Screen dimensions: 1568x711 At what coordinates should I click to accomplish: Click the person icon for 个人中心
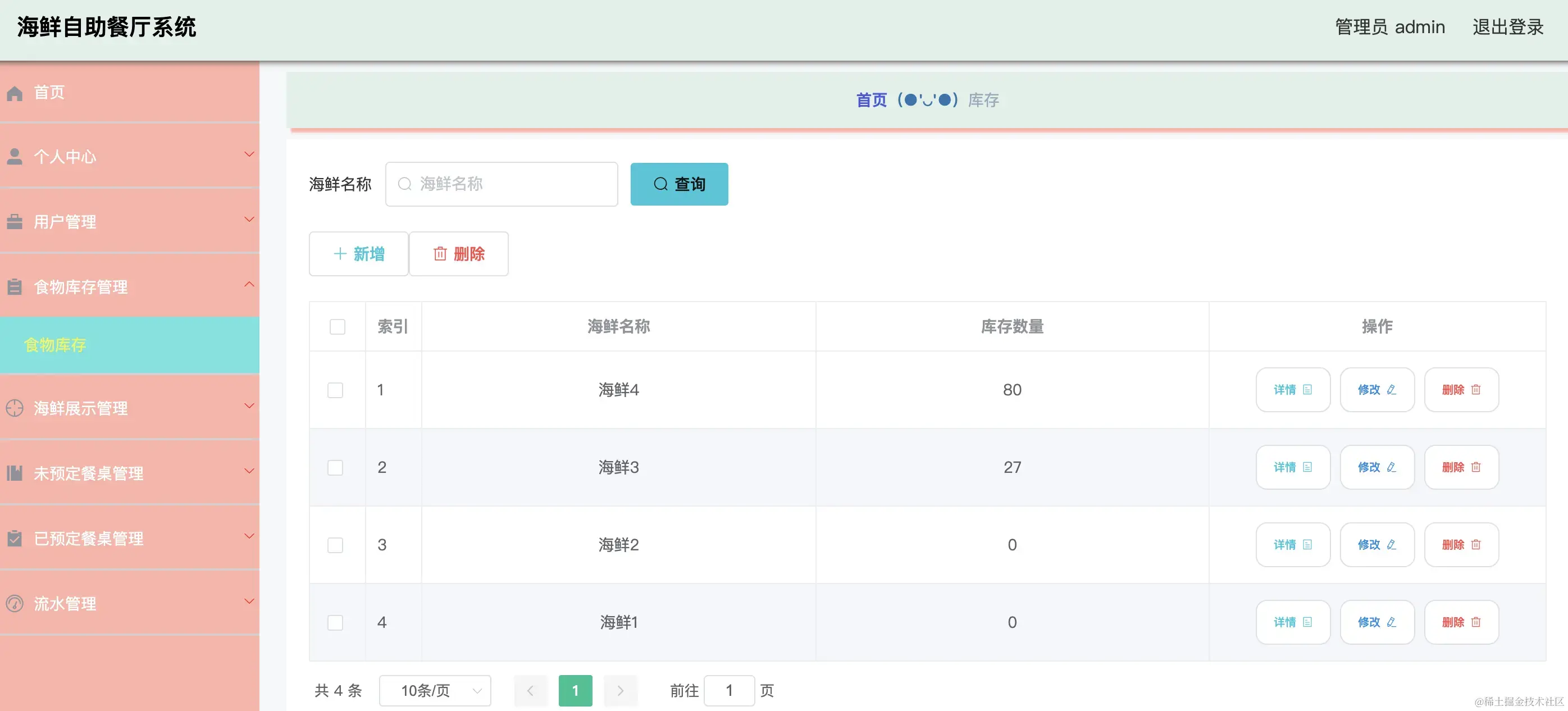[x=15, y=157]
